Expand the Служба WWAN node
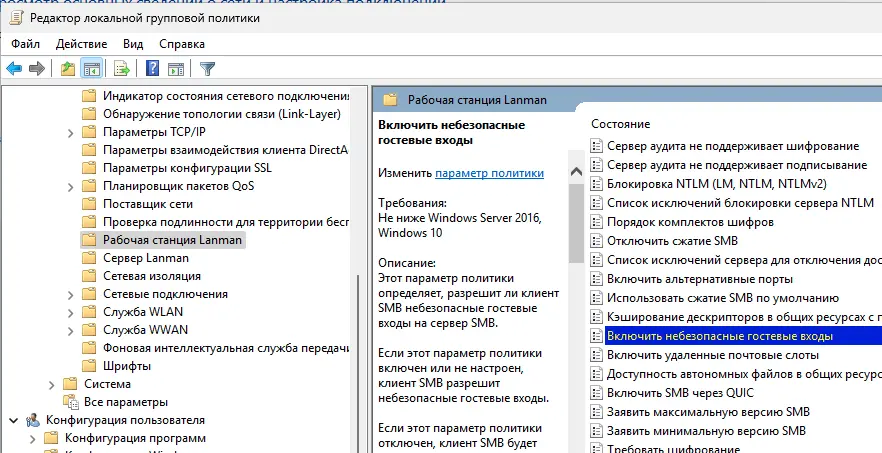882x453 pixels. point(70,331)
